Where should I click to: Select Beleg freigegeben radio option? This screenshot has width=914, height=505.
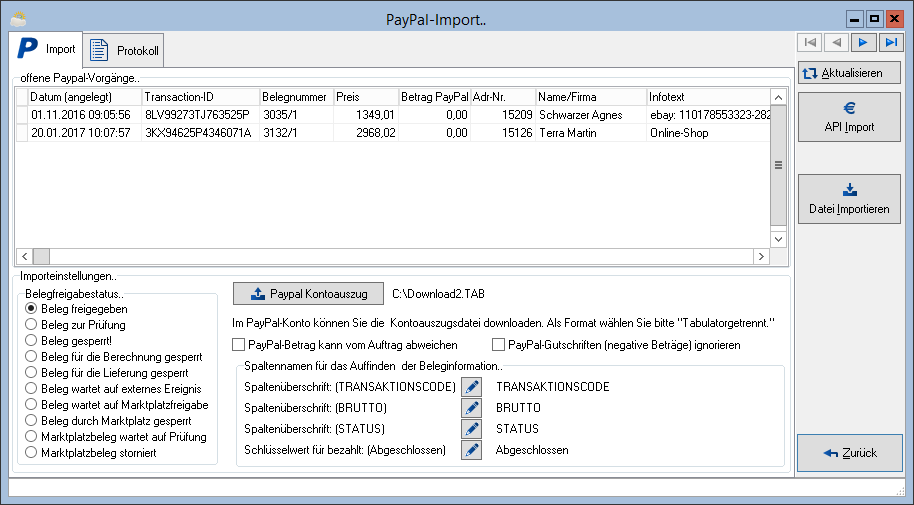(x=76, y=308)
